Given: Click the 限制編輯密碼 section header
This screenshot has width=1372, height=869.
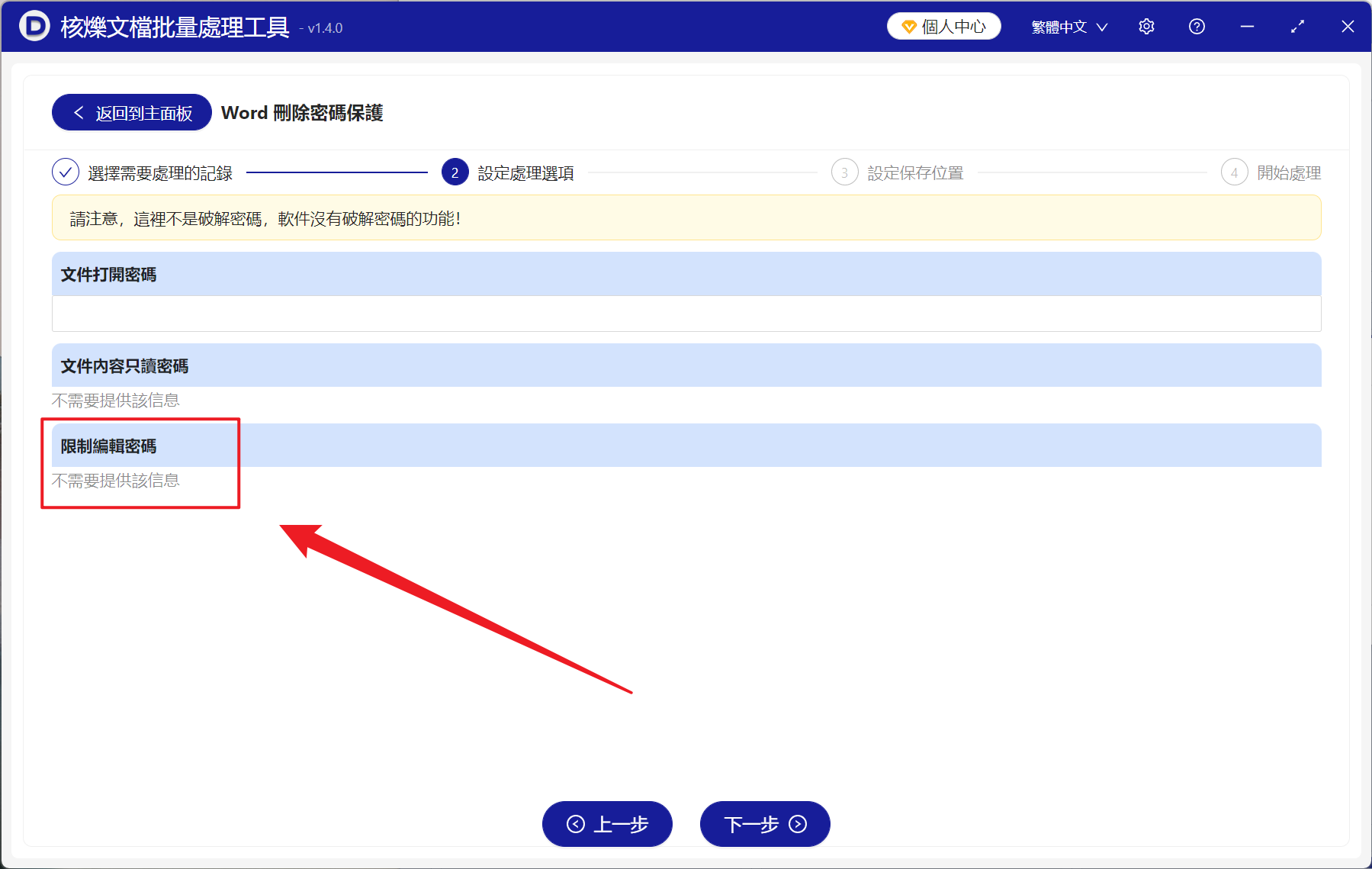Looking at the screenshot, I should click(686, 446).
